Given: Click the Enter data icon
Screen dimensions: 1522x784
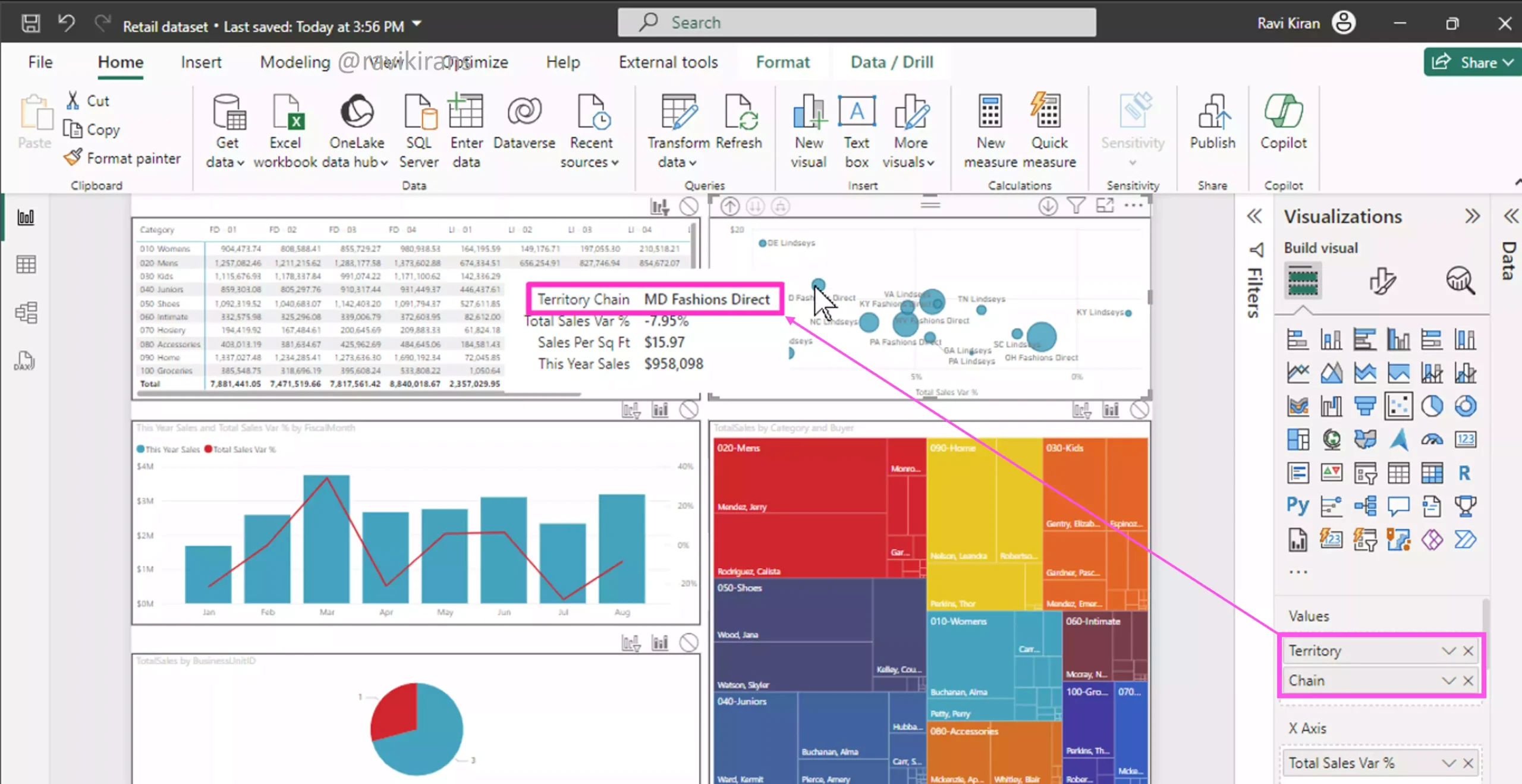Looking at the screenshot, I should click(x=466, y=111).
